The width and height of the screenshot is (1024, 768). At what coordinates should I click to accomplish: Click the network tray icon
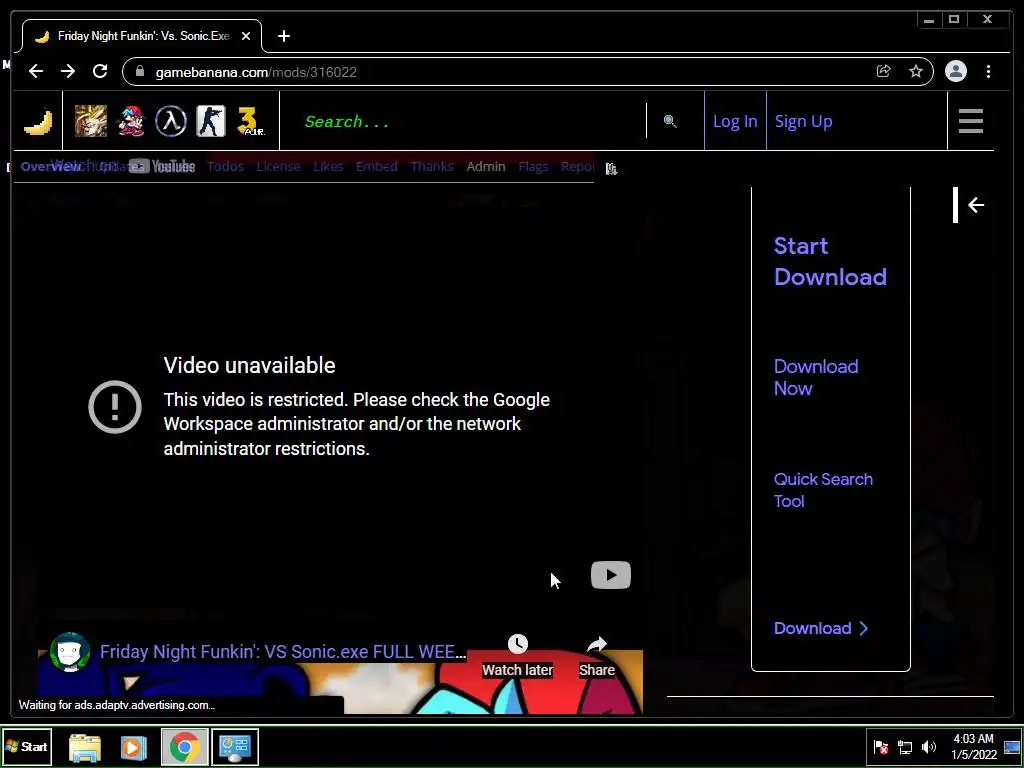[x=905, y=747]
